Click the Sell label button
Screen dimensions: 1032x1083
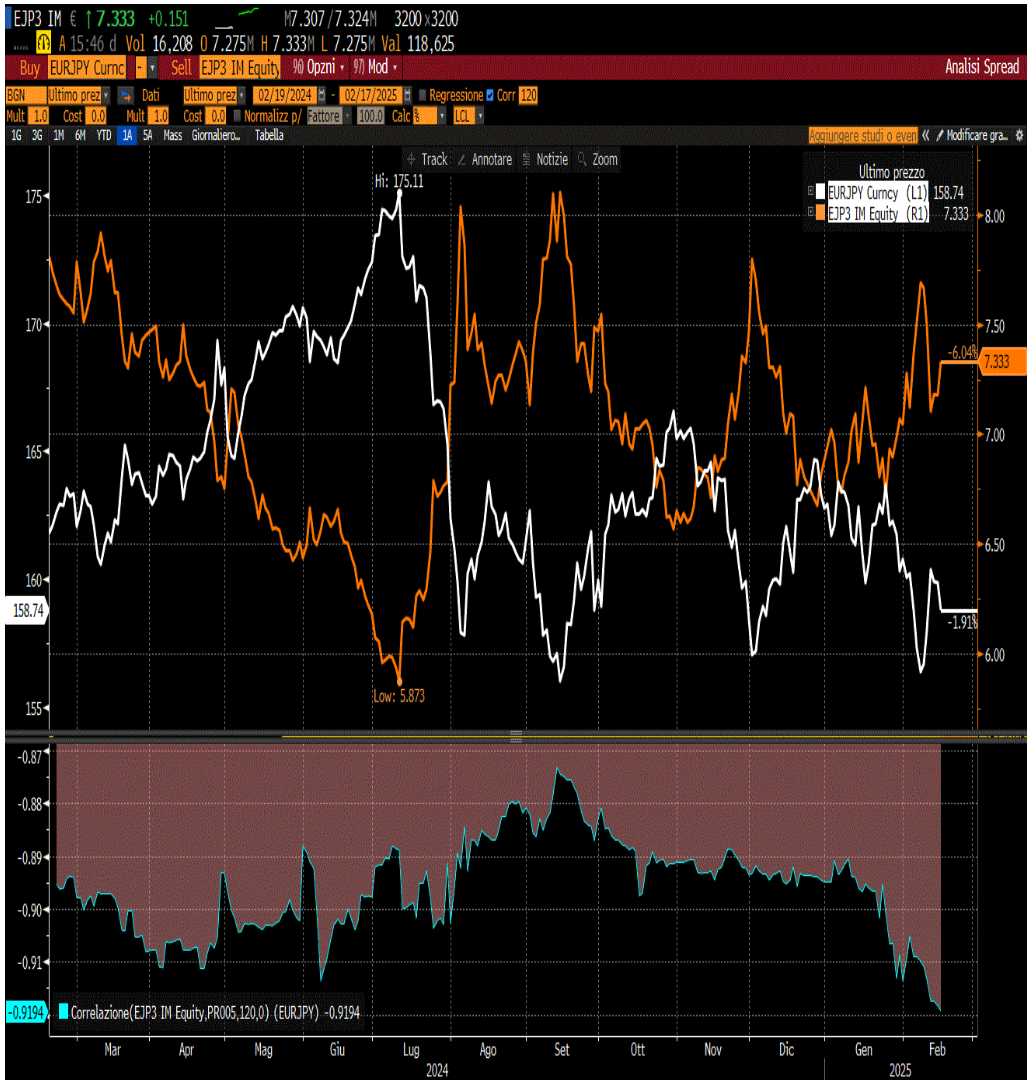181,68
